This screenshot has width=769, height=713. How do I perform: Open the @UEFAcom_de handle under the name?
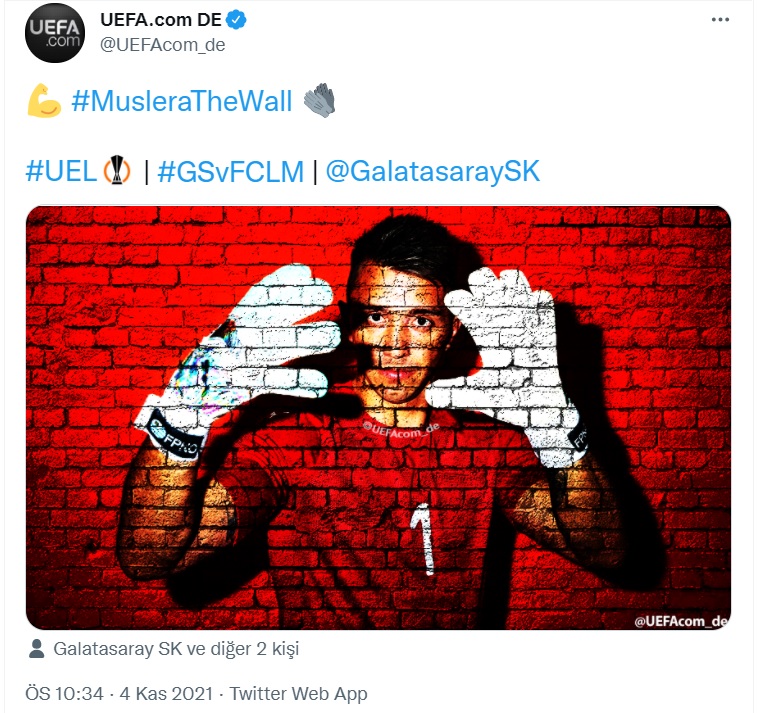click(x=162, y=45)
